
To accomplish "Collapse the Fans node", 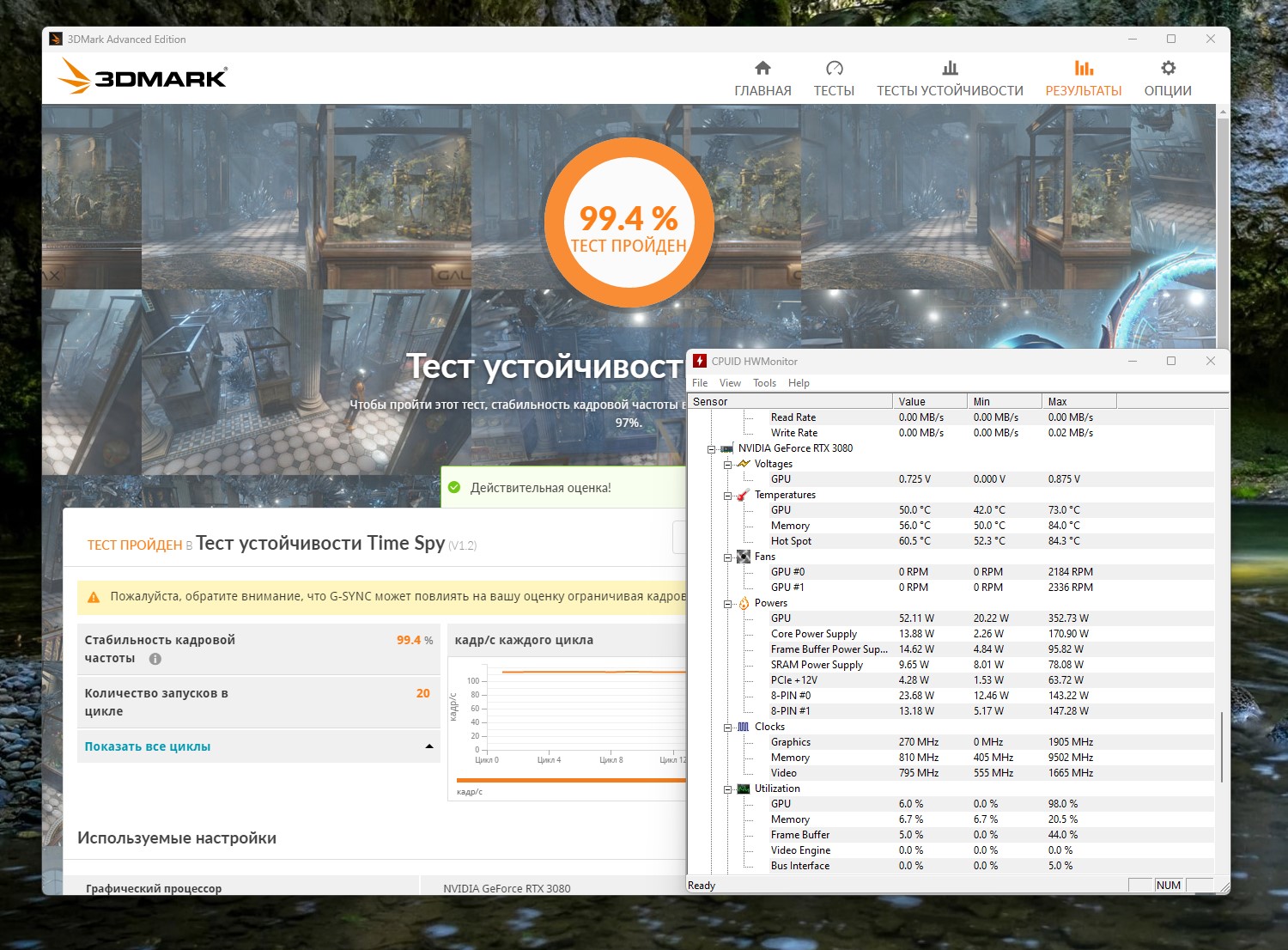I will 727,557.
